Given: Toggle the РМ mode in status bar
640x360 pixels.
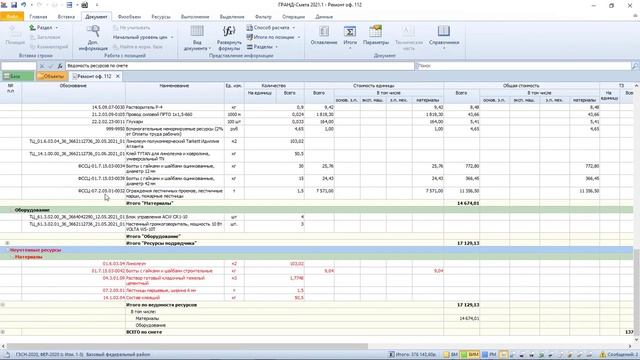Looking at the screenshot, I should (x=489, y=355).
